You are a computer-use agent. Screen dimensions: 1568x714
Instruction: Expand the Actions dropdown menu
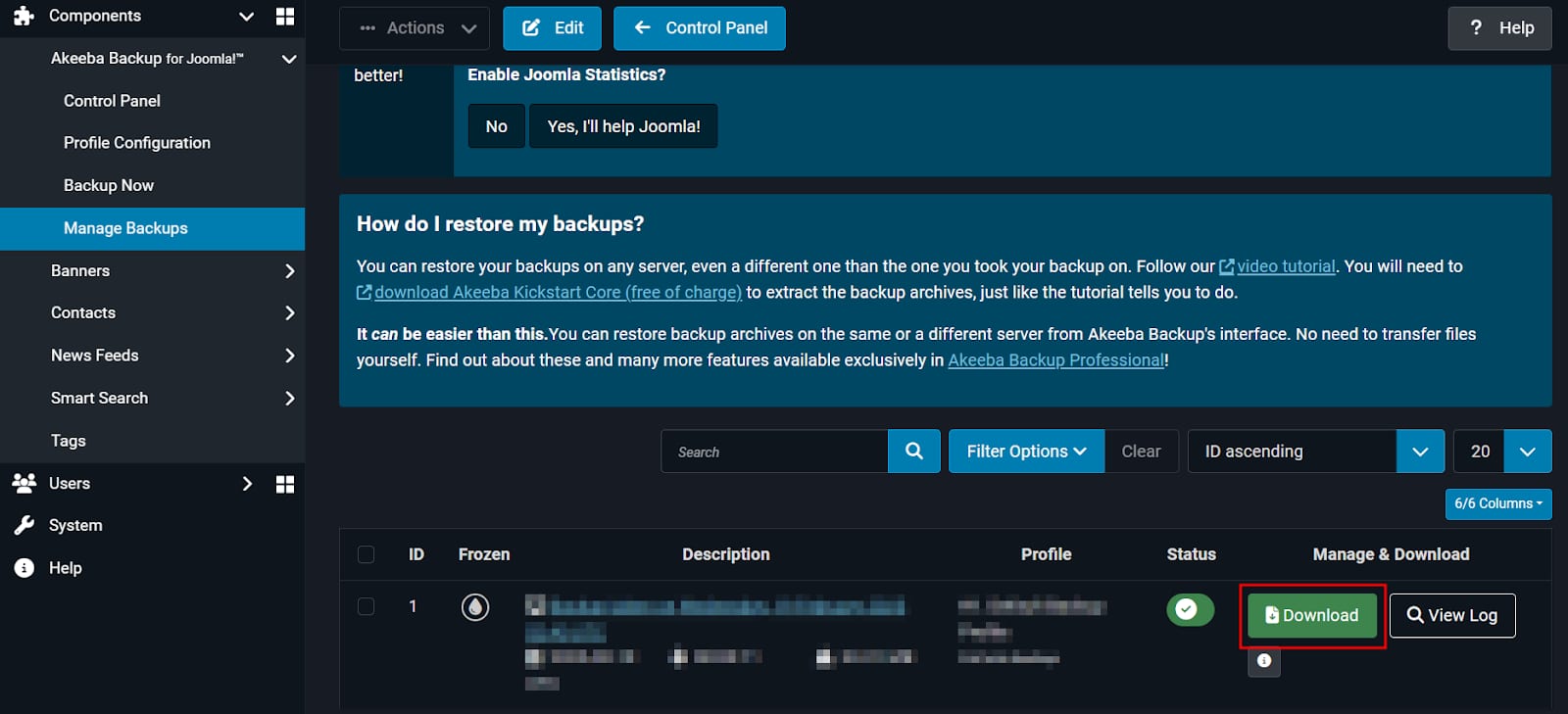[415, 28]
